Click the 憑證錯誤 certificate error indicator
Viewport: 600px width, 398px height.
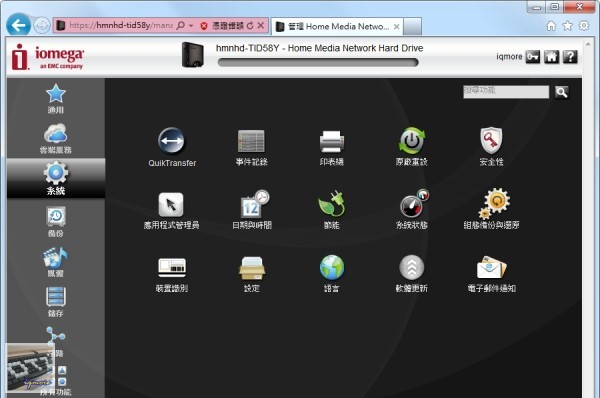(222, 26)
